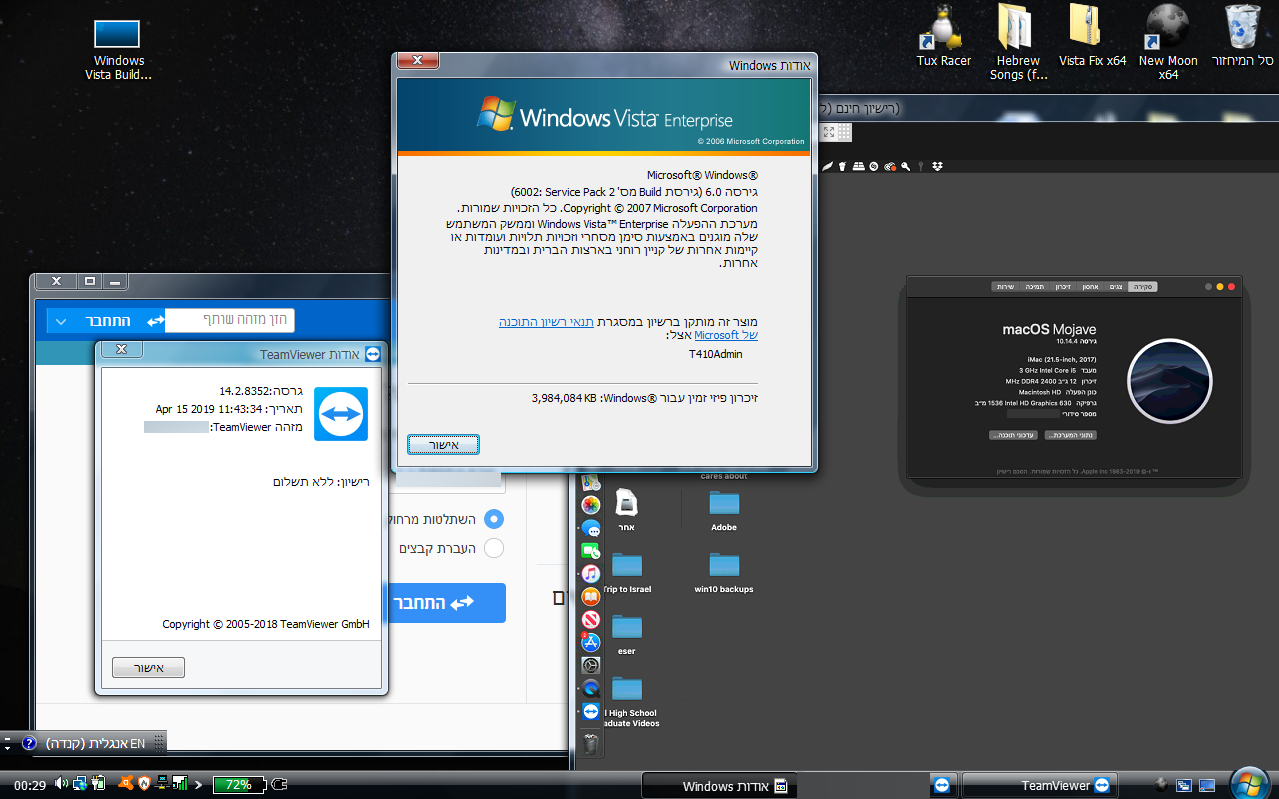This screenshot has height=799, width=1279.
Task: Click the About Windows taskbar button
Action: pos(718,785)
